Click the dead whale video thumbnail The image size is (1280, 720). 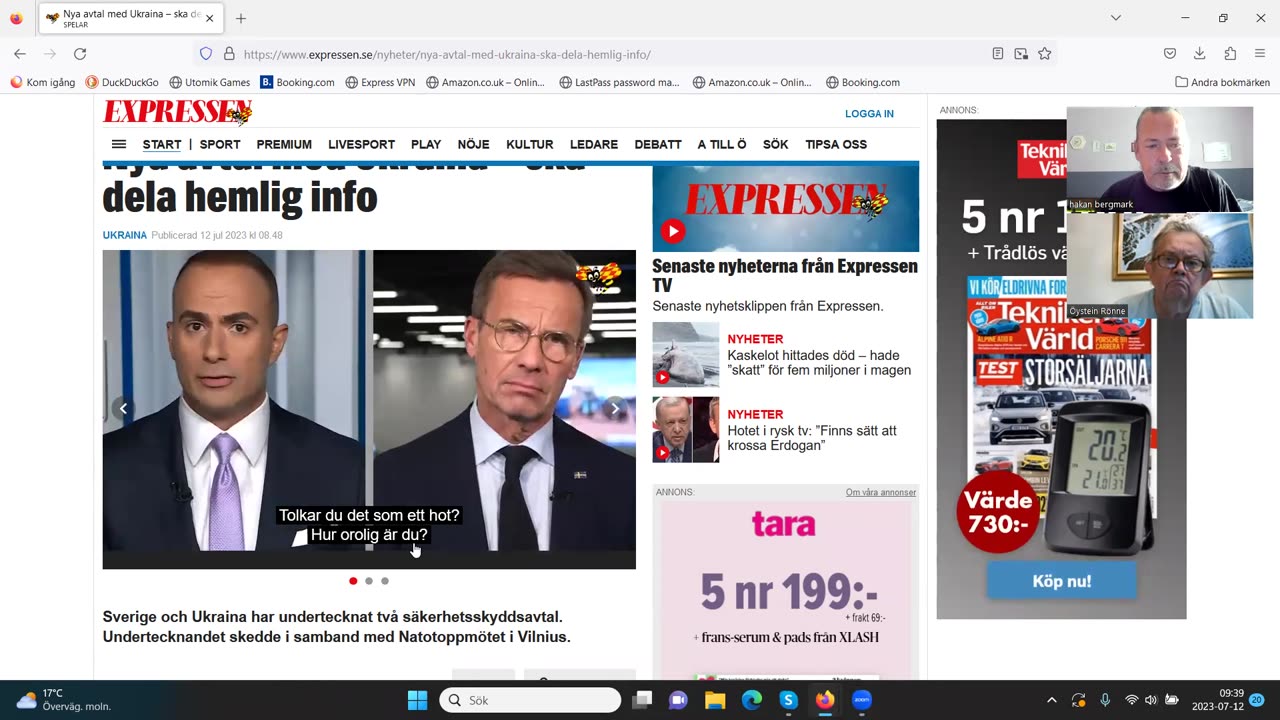coord(685,354)
